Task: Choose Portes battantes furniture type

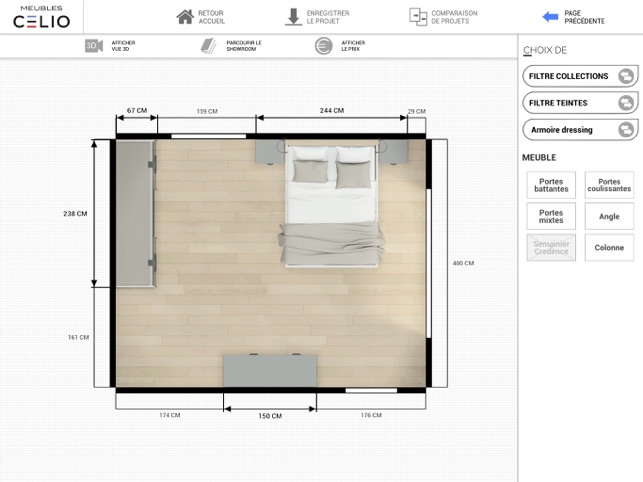Action: [551, 185]
